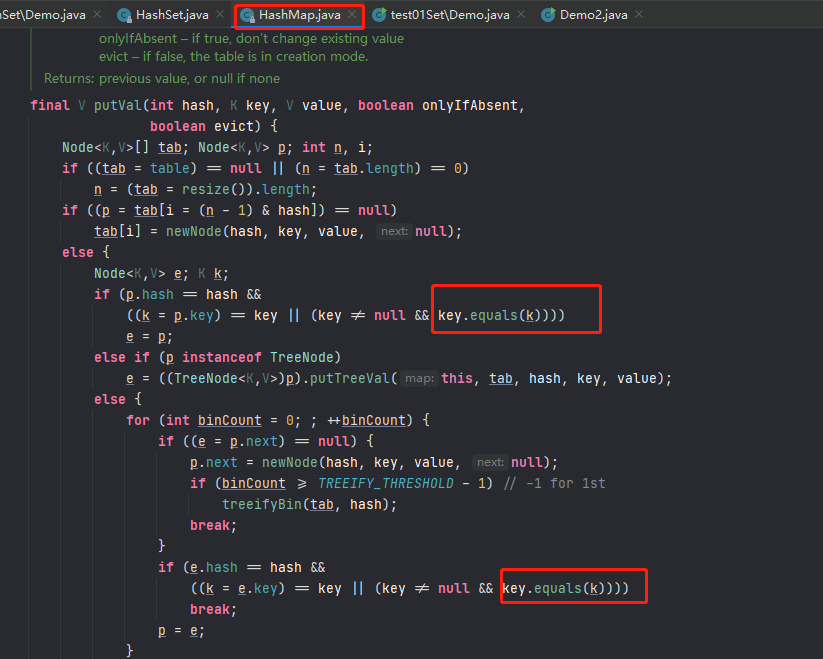The image size is (823, 659).
Task: Click the 'tab.length' expression
Action: click(374, 168)
